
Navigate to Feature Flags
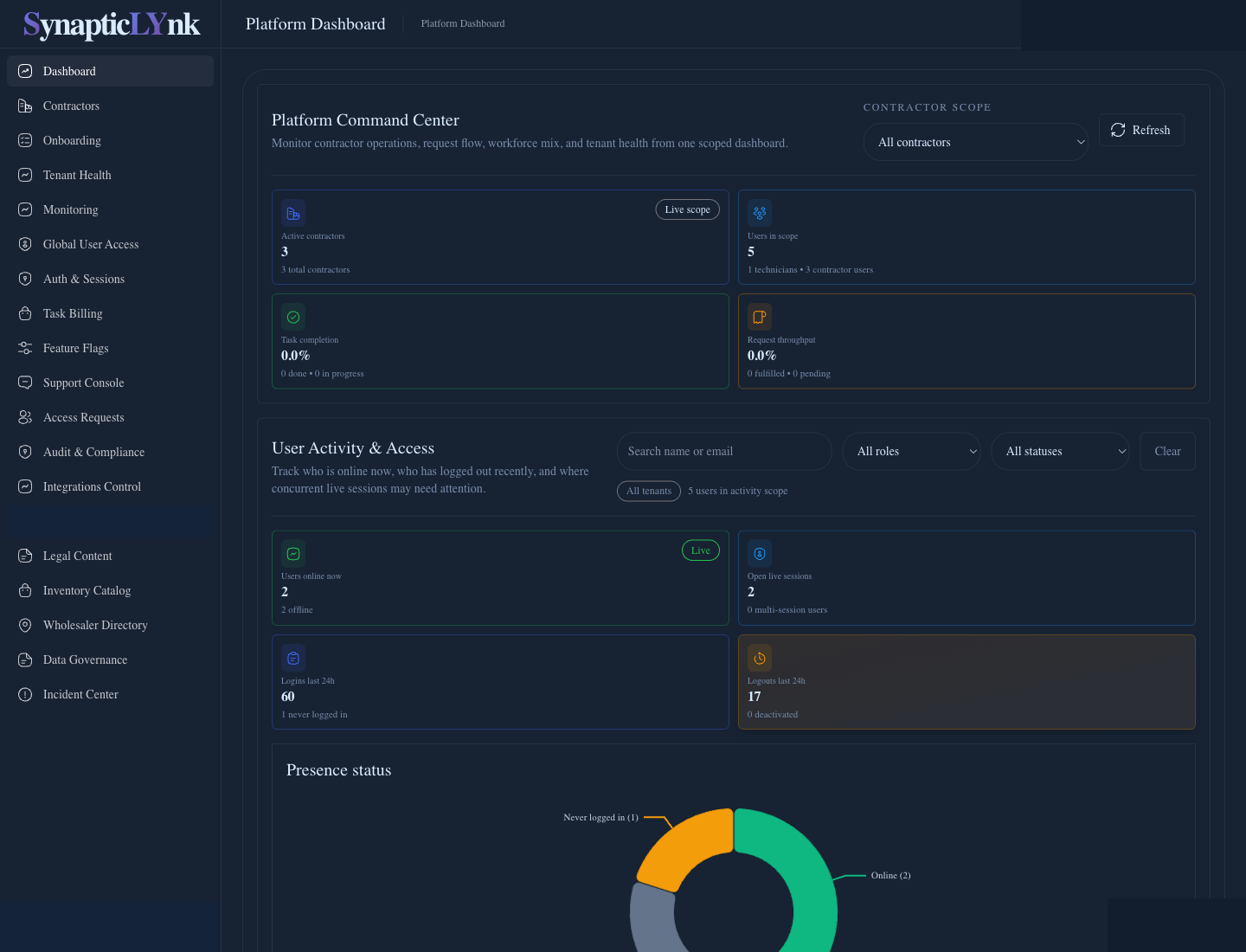click(x=110, y=348)
